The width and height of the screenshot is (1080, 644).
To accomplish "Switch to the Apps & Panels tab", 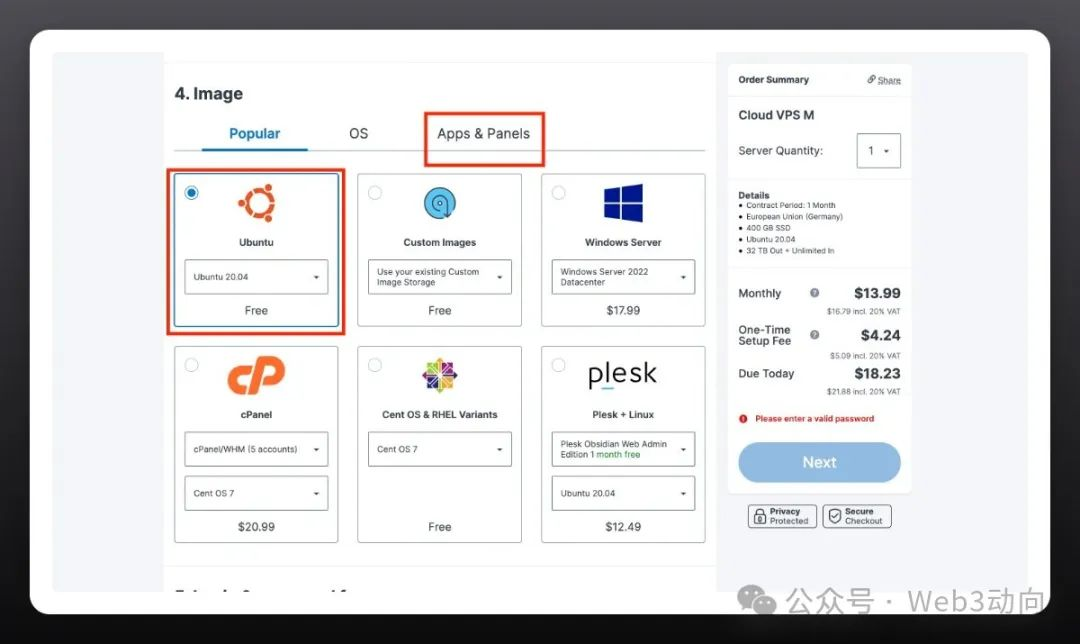I will (x=483, y=134).
